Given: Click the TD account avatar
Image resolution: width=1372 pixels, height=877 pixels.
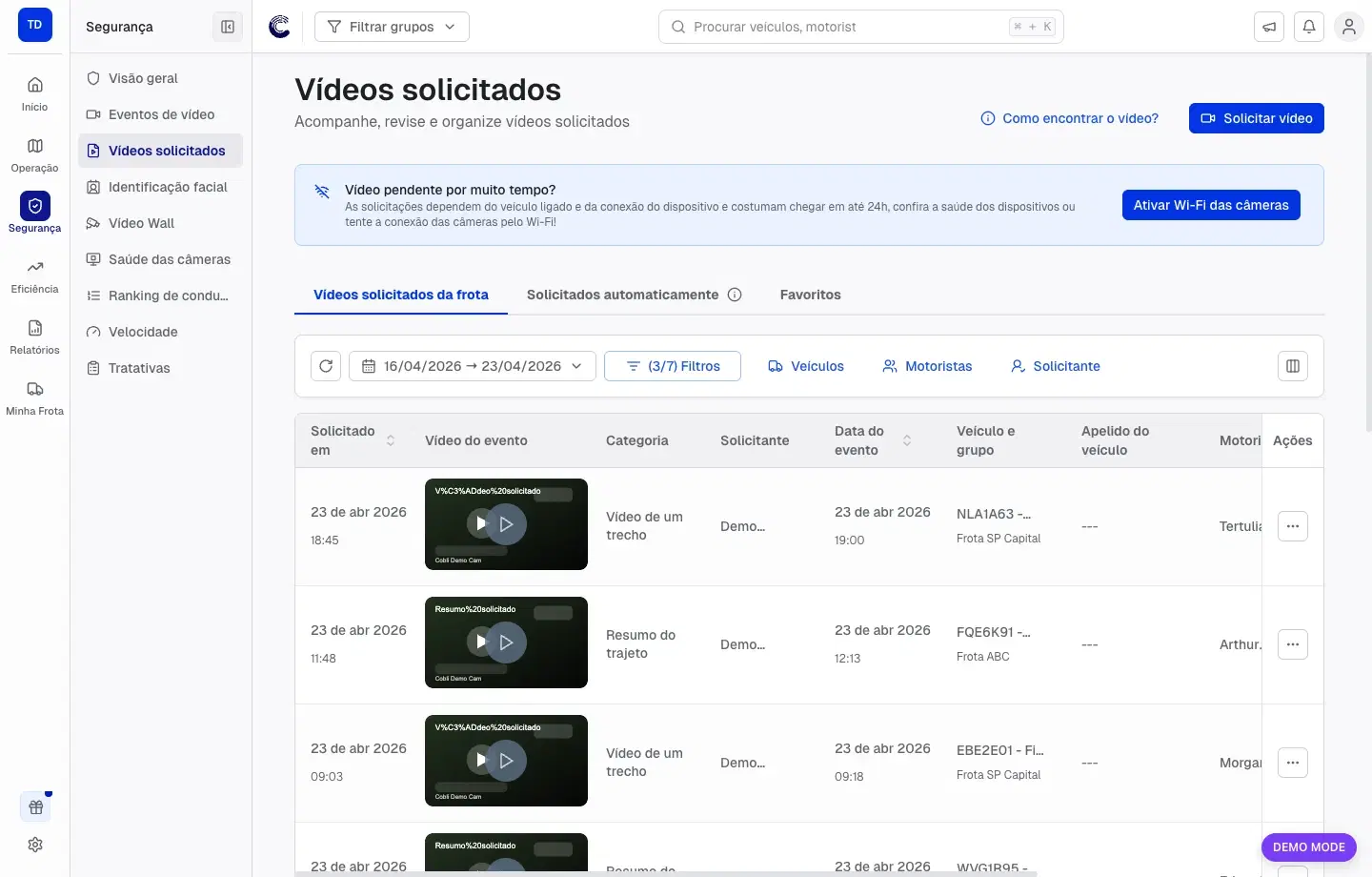Looking at the screenshot, I should pyautogui.click(x=35, y=25).
